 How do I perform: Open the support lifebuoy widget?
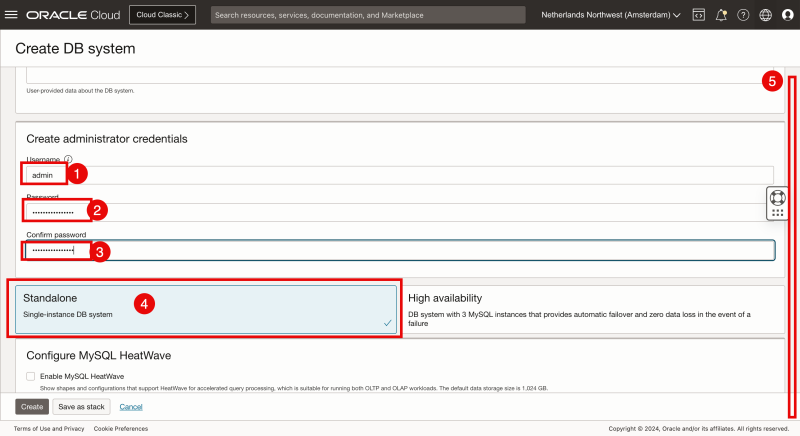click(x=778, y=197)
